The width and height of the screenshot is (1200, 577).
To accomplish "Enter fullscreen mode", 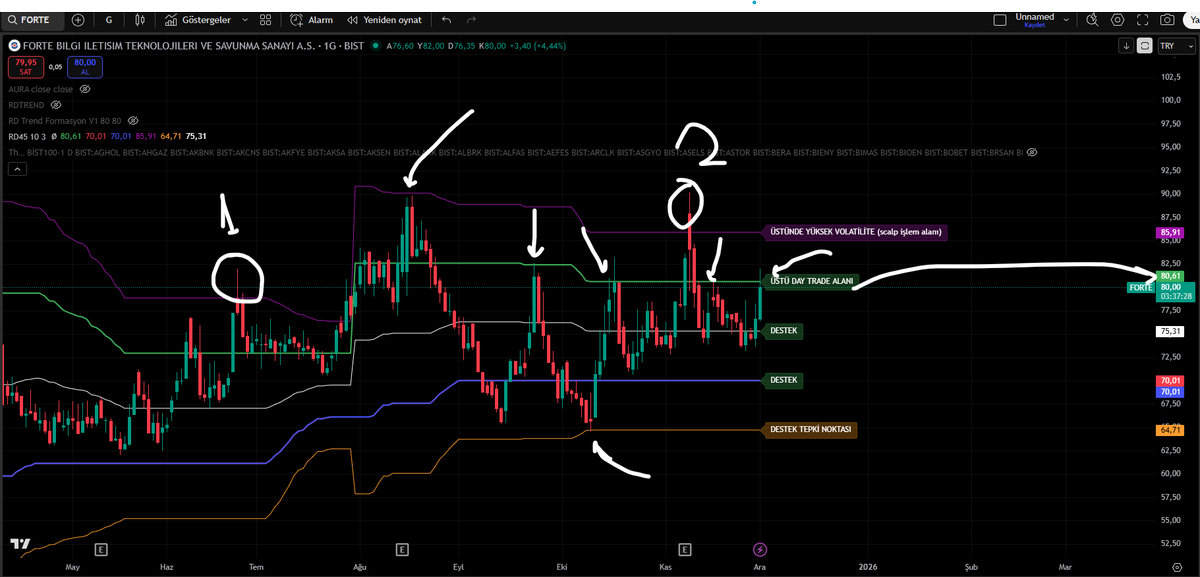I will tap(1142, 19).
